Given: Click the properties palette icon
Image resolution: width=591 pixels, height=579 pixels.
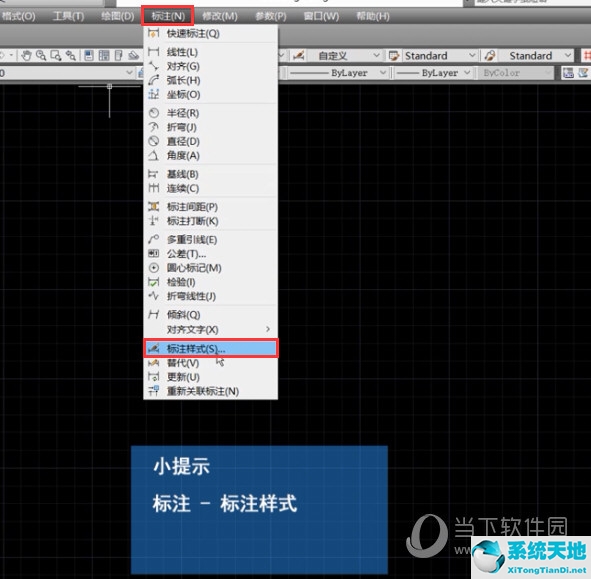Looking at the screenshot, I should point(89,56).
